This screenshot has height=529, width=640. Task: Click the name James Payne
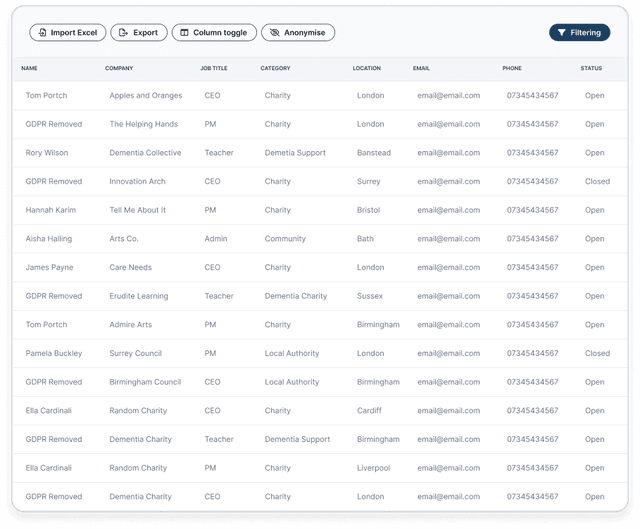(49, 267)
